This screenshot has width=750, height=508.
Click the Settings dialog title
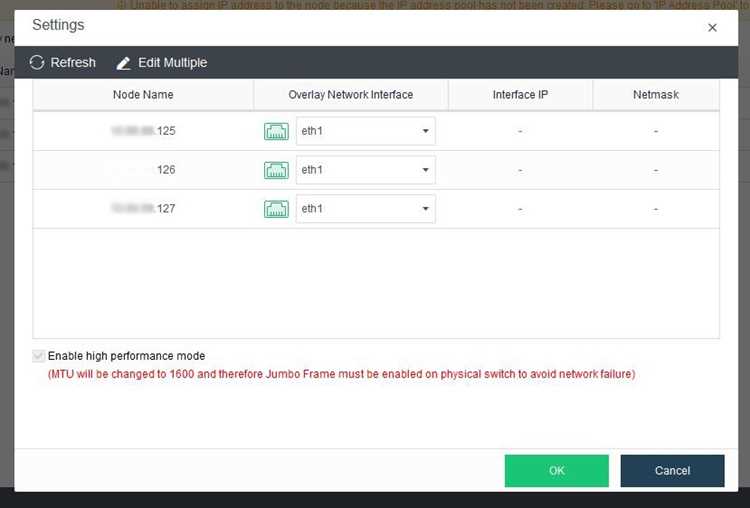click(x=58, y=25)
